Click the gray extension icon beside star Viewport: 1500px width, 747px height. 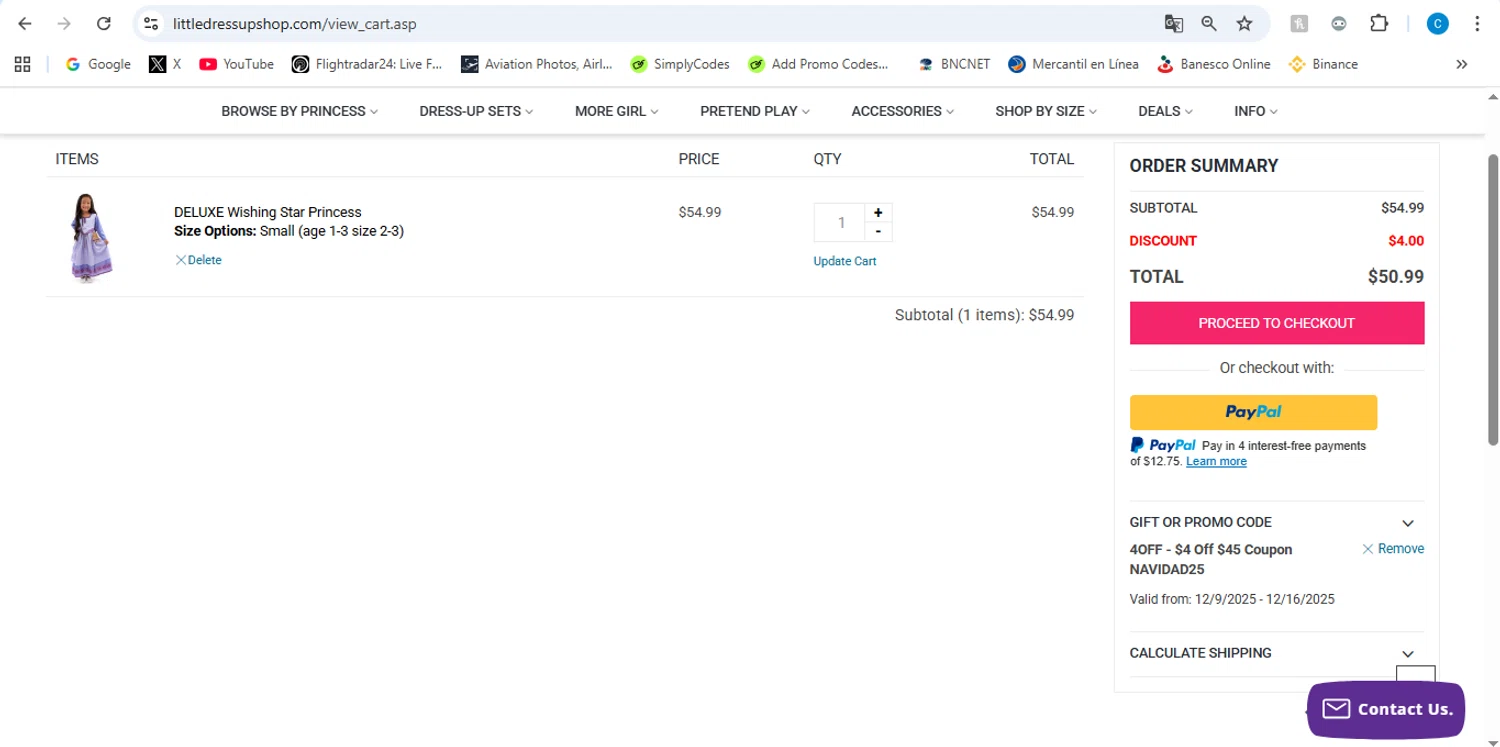point(1299,23)
